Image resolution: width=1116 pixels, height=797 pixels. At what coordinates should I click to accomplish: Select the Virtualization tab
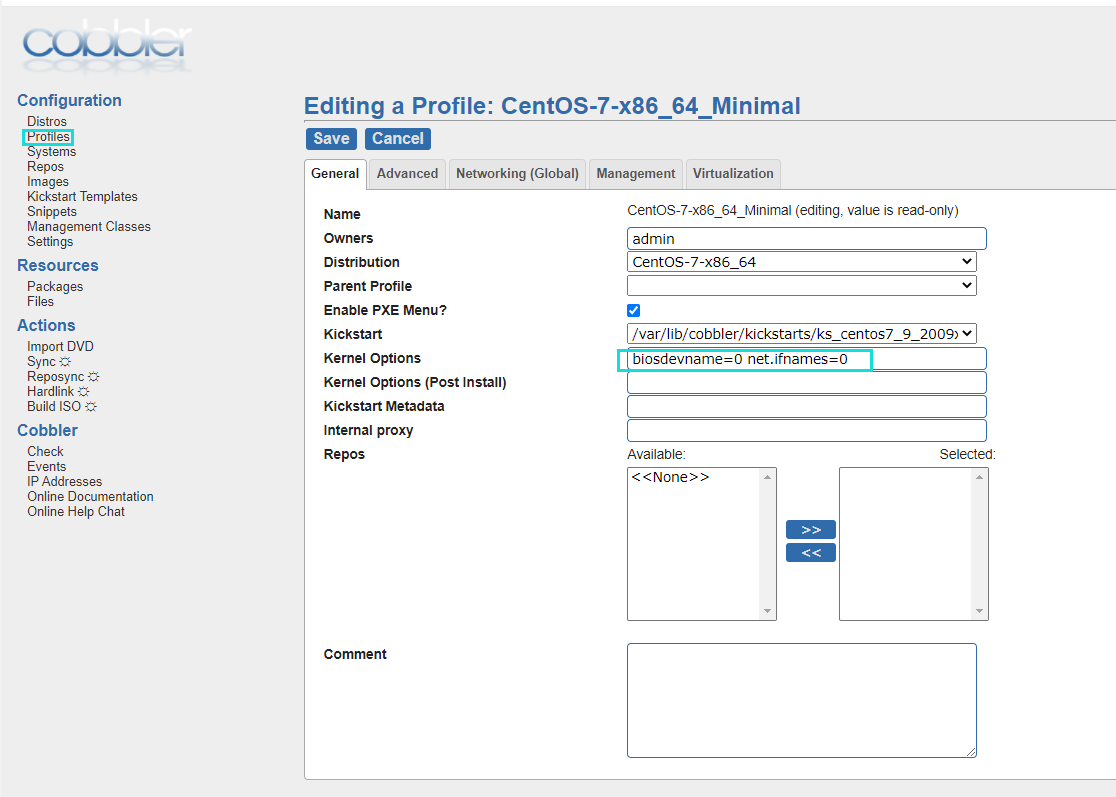click(x=733, y=174)
